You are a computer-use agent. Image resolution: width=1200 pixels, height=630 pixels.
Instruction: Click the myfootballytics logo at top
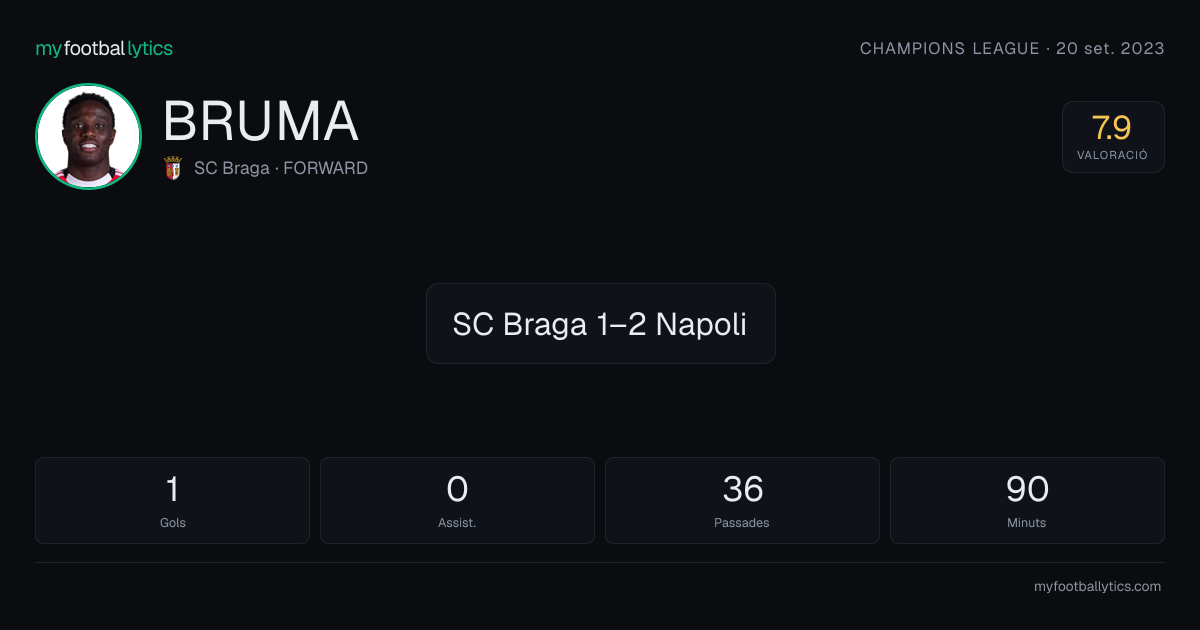104,48
